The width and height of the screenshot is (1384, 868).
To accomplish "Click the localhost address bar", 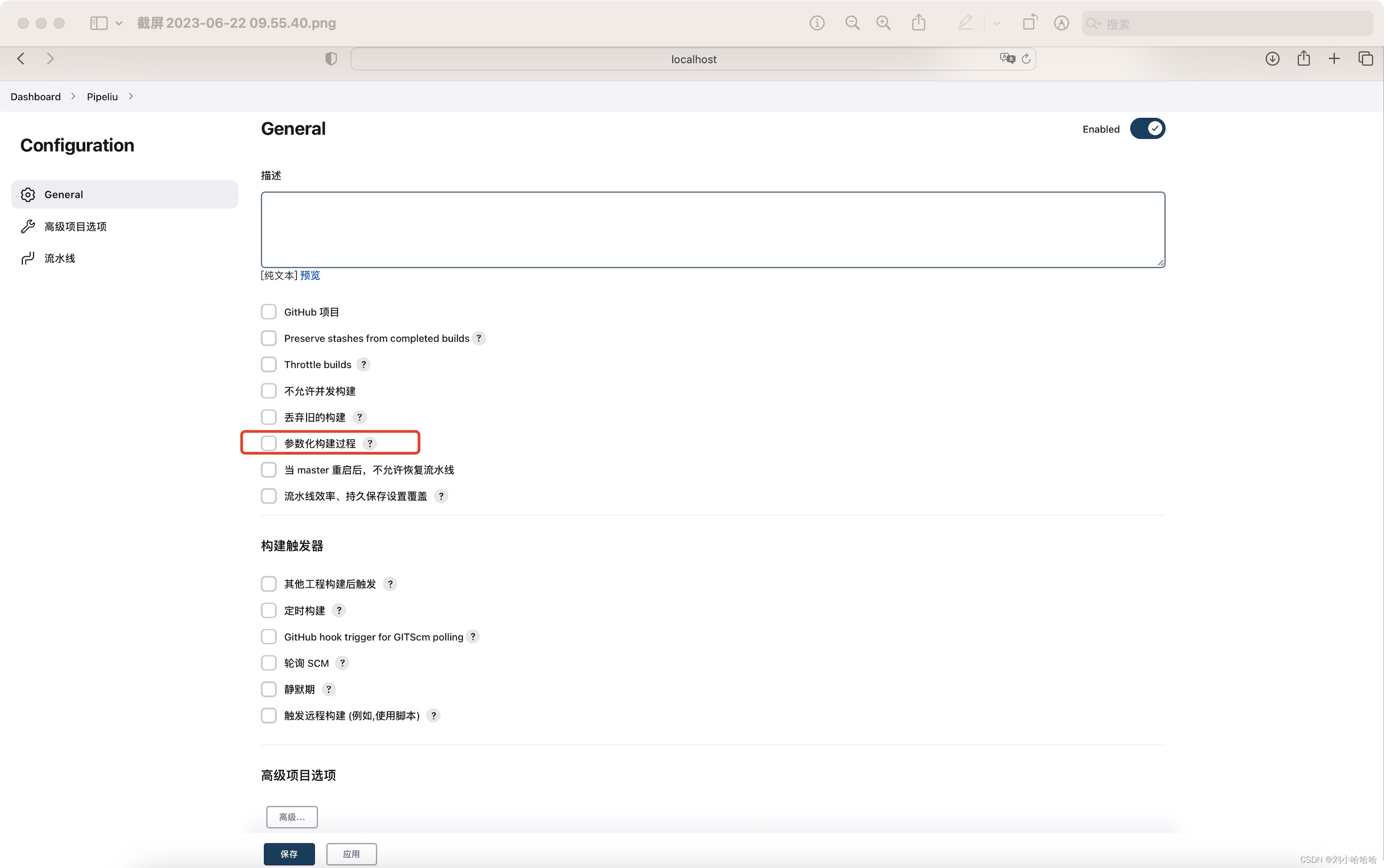I will click(x=693, y=59).
